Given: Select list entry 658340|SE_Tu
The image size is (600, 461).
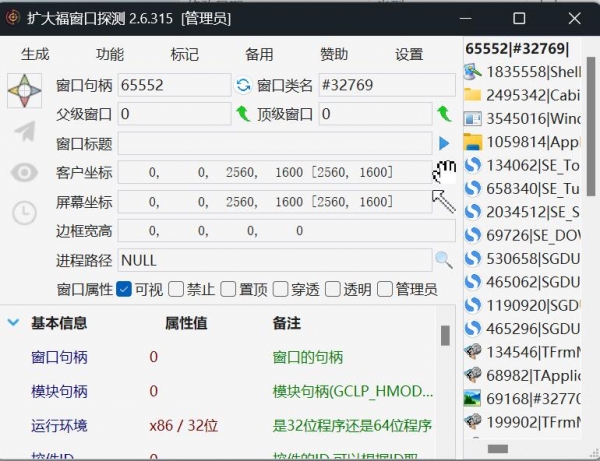Looking at the screenshot, I should tap(522, 189).
